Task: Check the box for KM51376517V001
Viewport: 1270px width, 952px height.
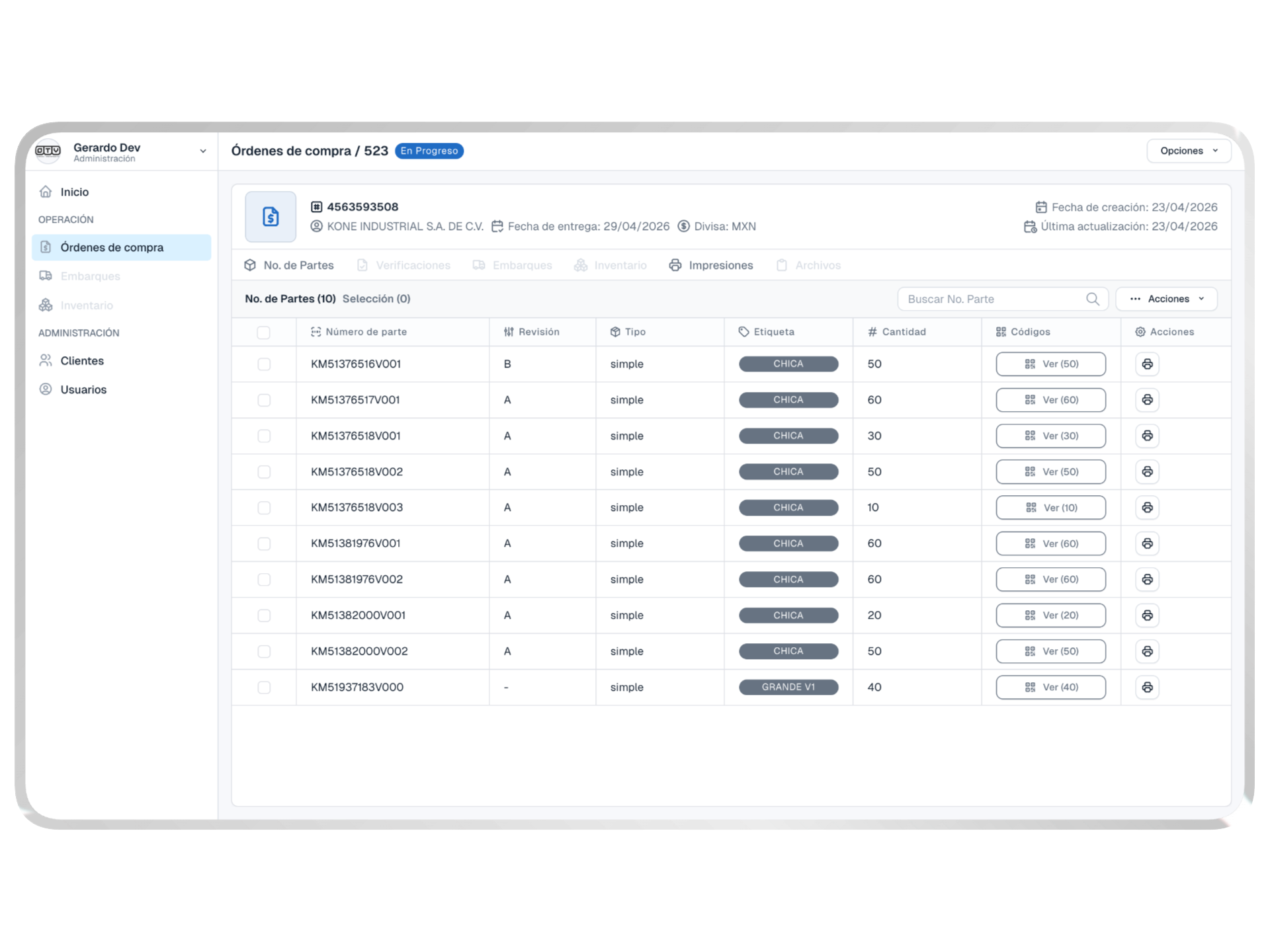Action: [x=264, y=400]
